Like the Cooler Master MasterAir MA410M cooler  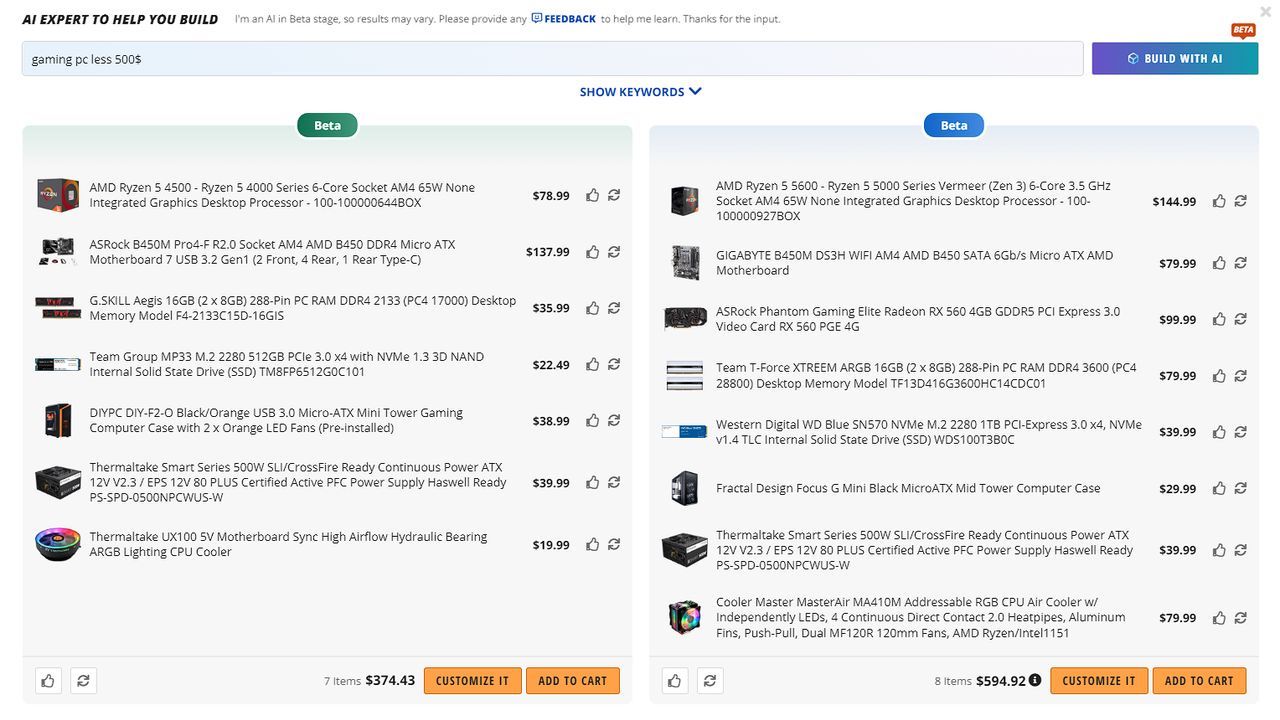(x=1219, y=618)
